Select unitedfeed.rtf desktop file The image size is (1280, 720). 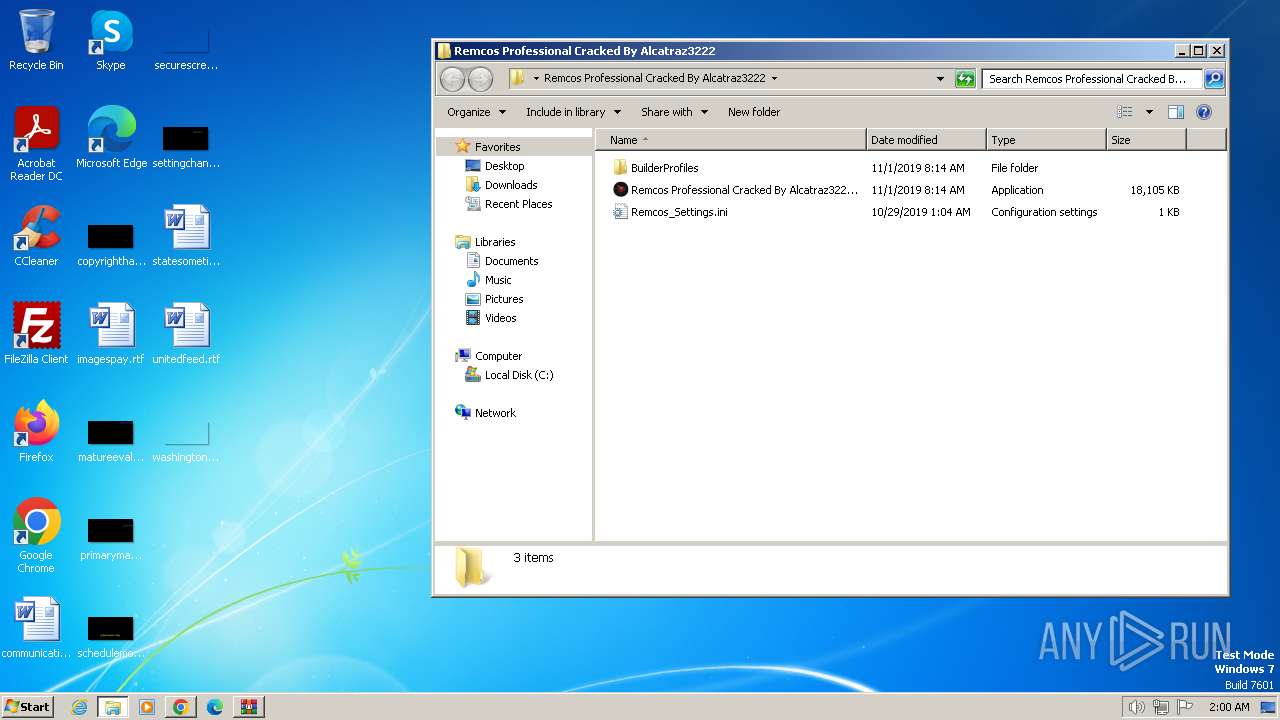click(186, 334)
